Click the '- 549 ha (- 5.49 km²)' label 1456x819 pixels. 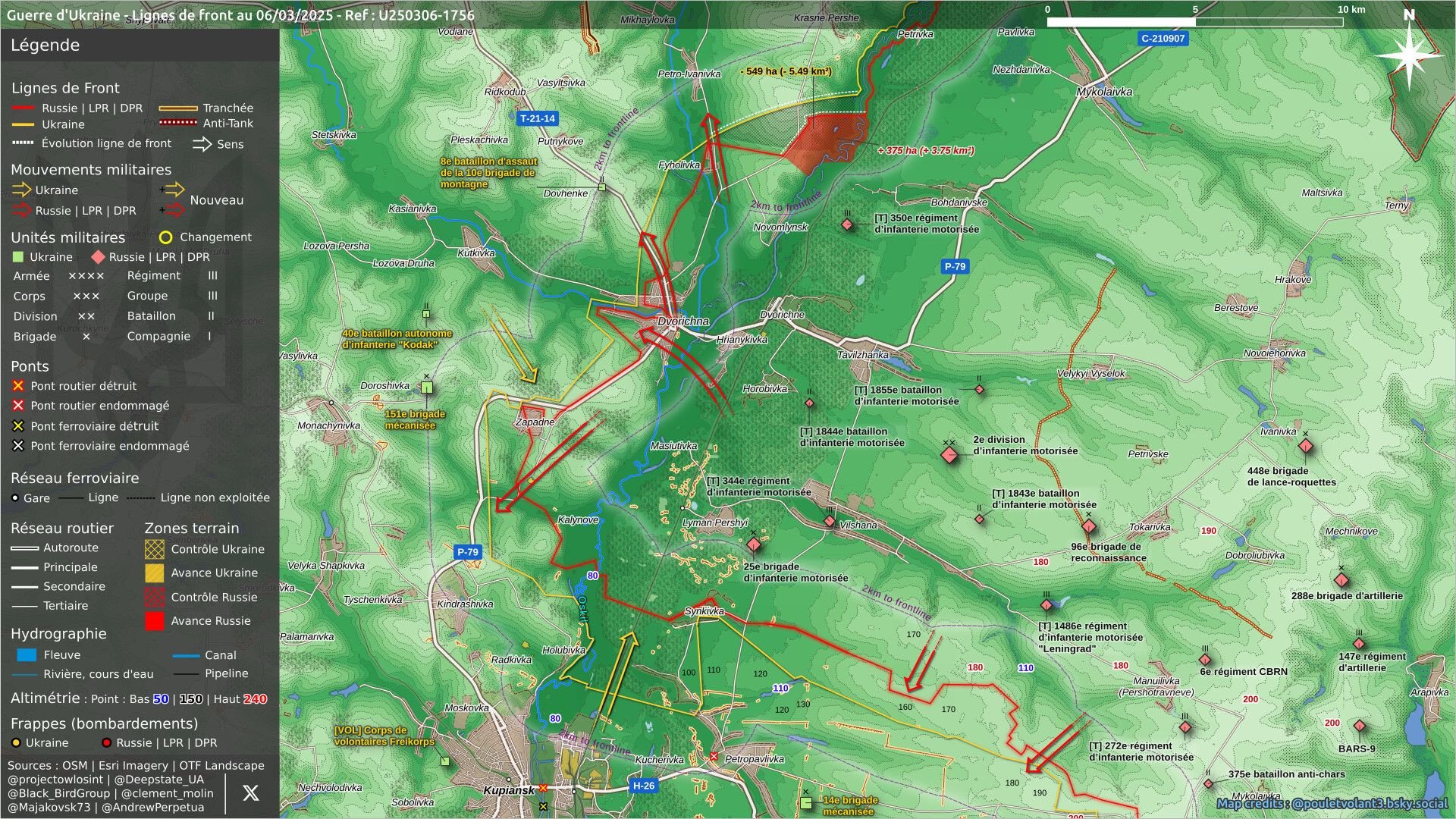786,71
